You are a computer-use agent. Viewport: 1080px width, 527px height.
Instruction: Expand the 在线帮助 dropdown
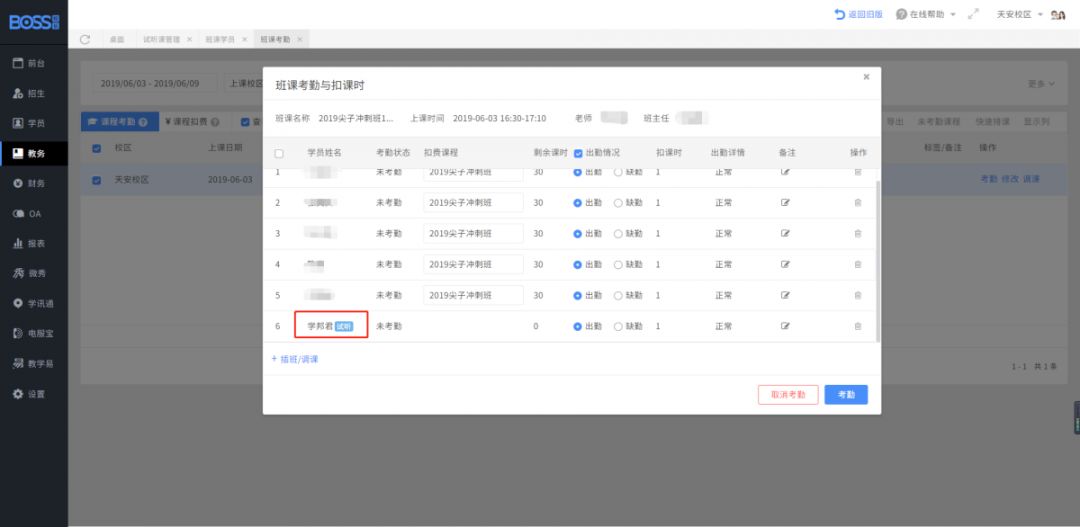click(x=926, y=14)
